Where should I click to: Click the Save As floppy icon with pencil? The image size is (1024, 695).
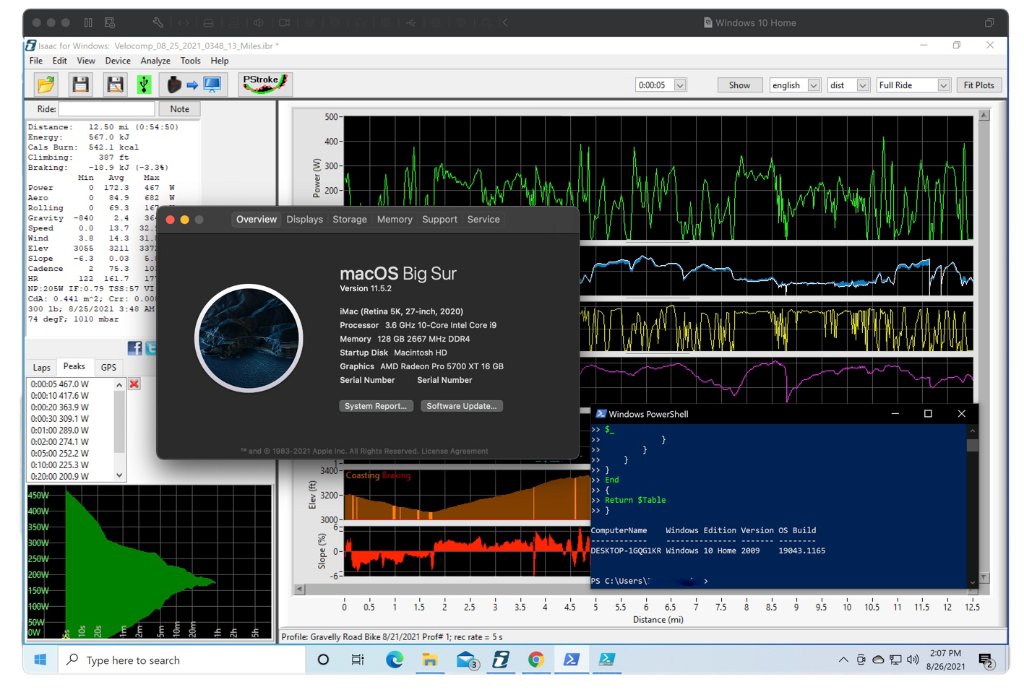pyautogui.click(x=115, y=84)
